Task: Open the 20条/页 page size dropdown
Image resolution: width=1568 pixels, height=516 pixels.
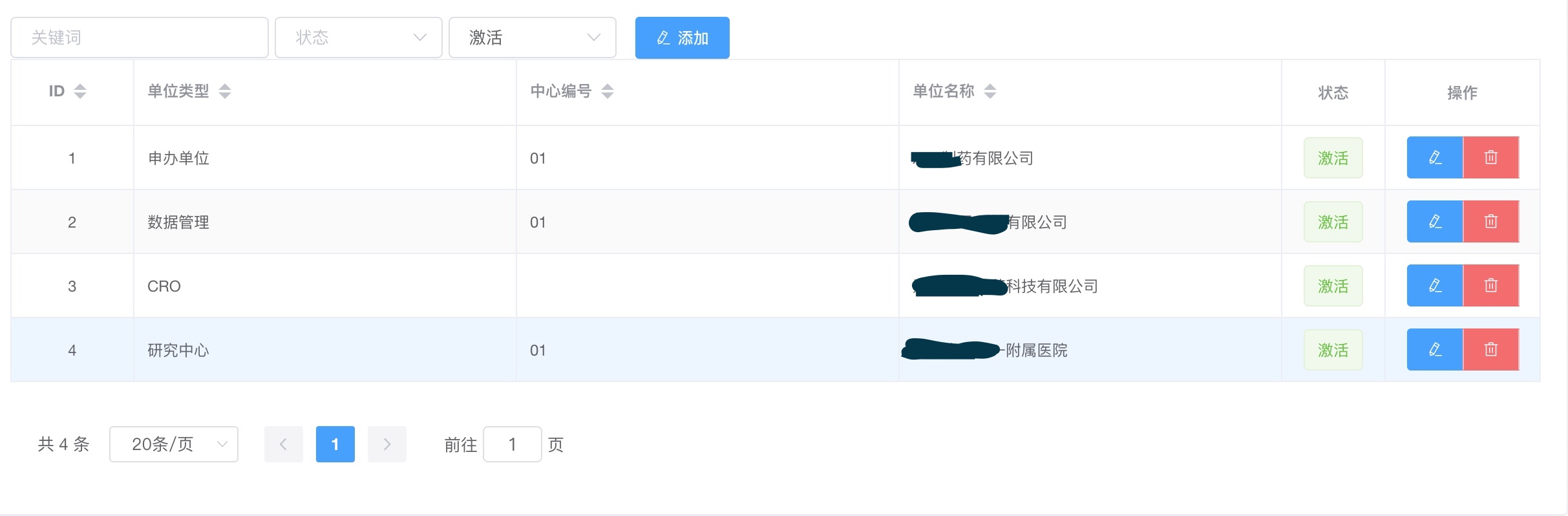Action: tap(173, 444)
